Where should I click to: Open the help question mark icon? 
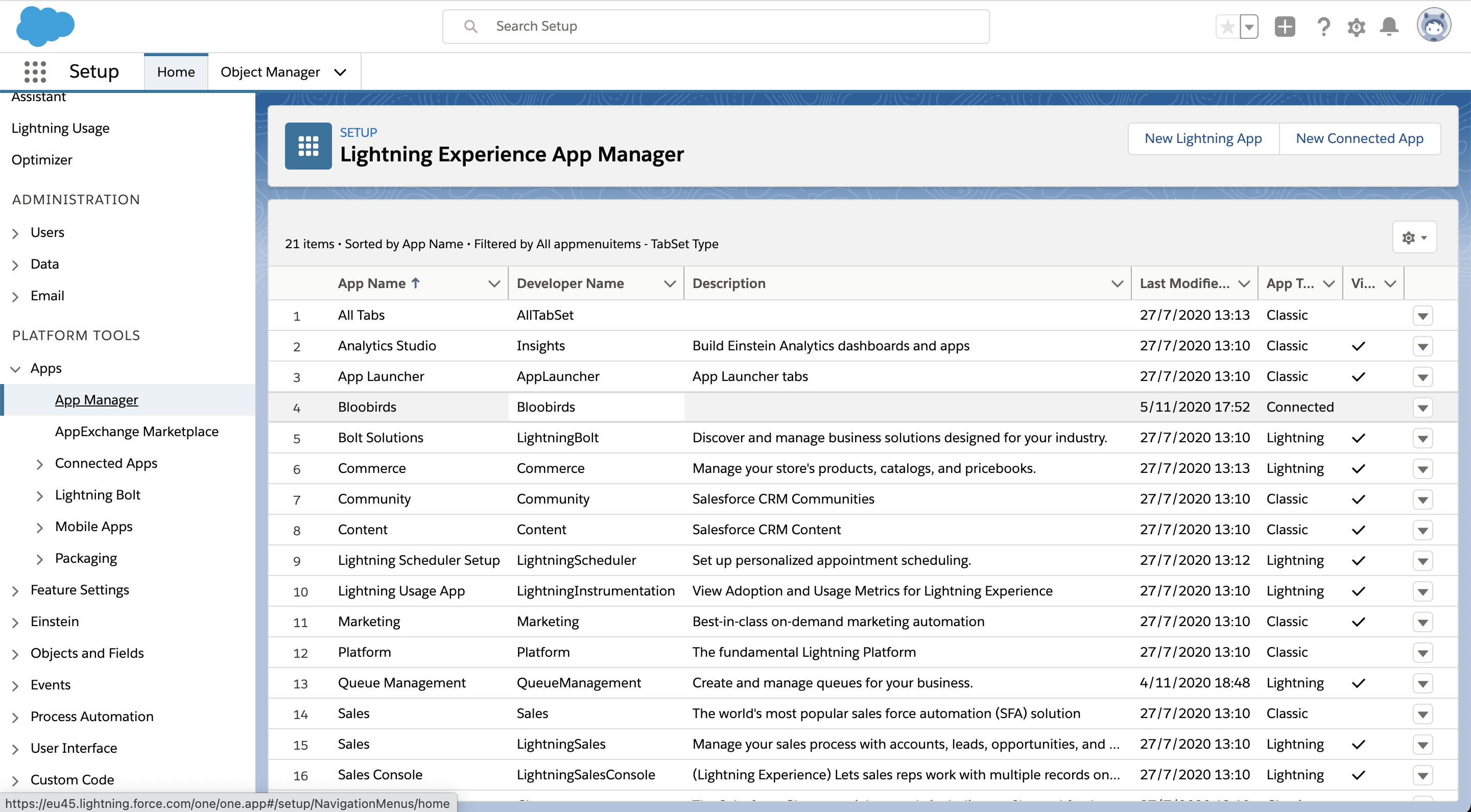1323,27
